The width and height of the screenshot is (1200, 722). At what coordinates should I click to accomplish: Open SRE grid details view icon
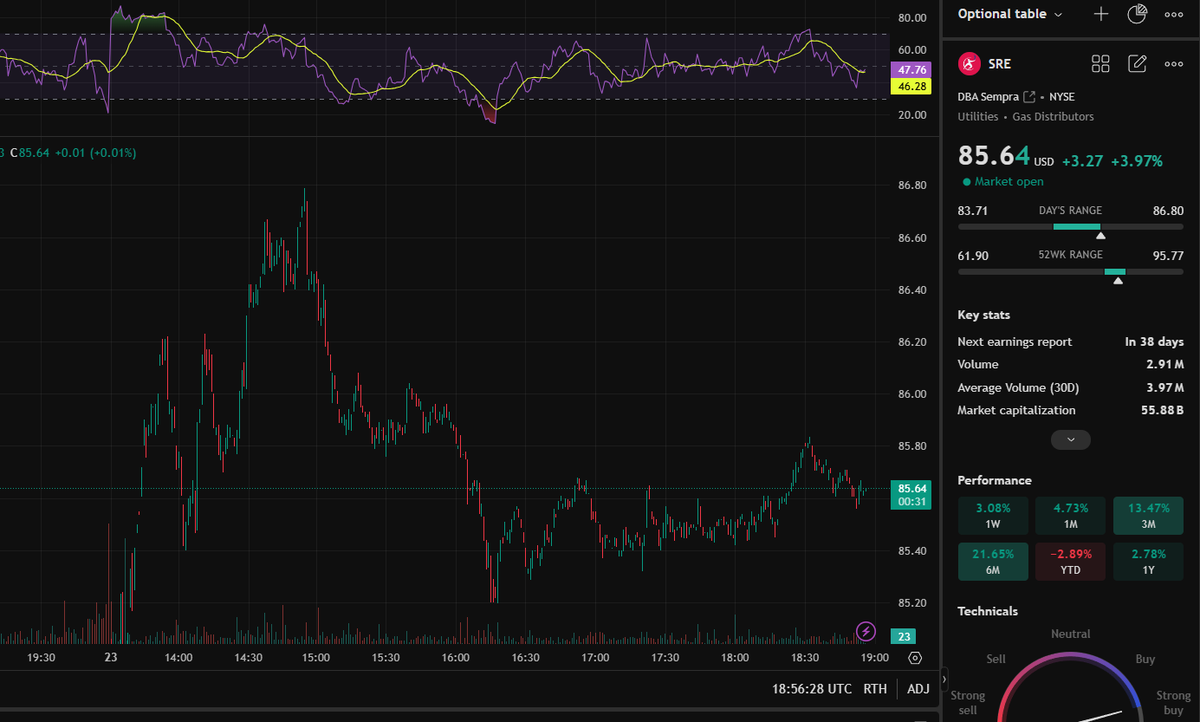(x=1101, y=64)
